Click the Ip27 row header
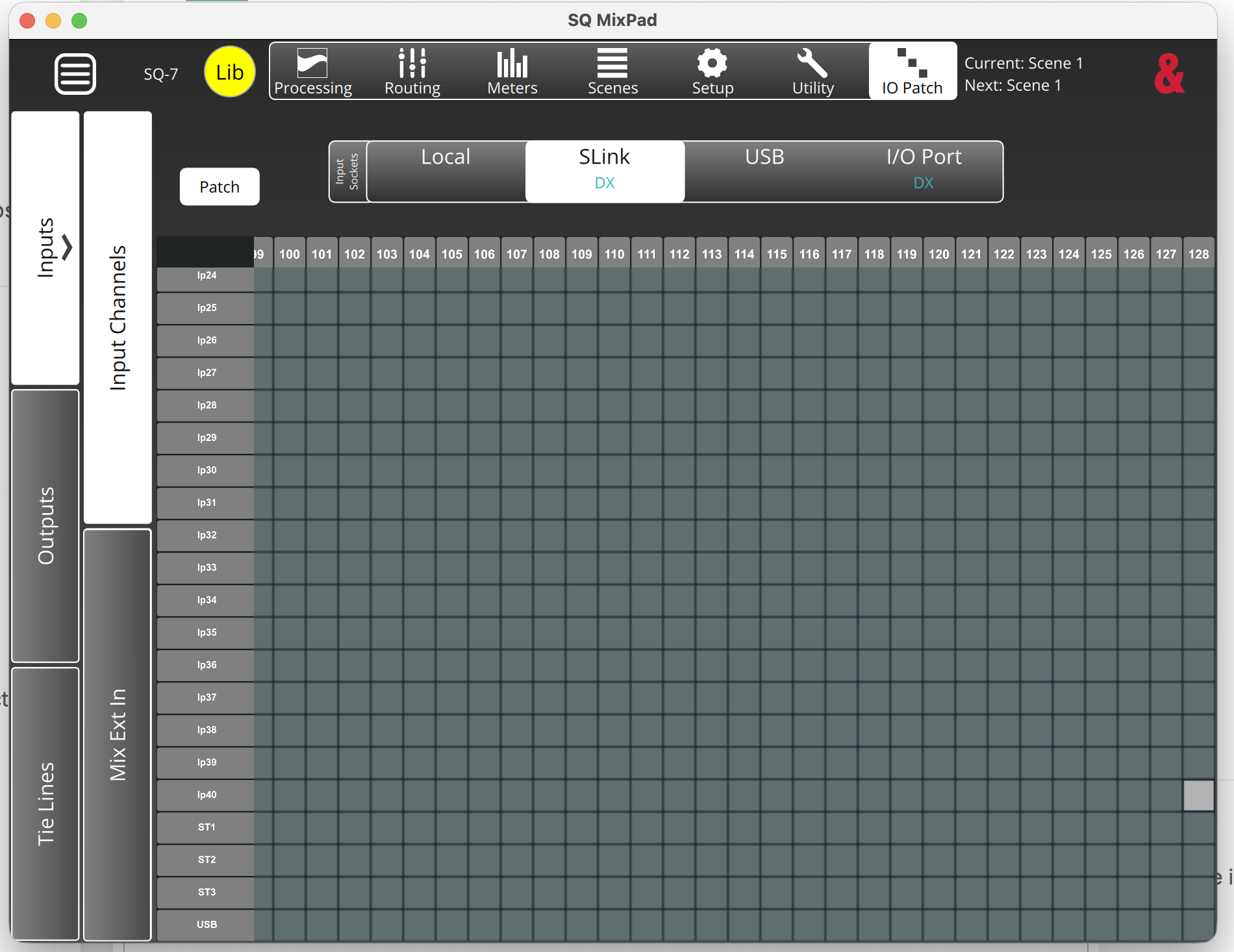 coord(205,373)
